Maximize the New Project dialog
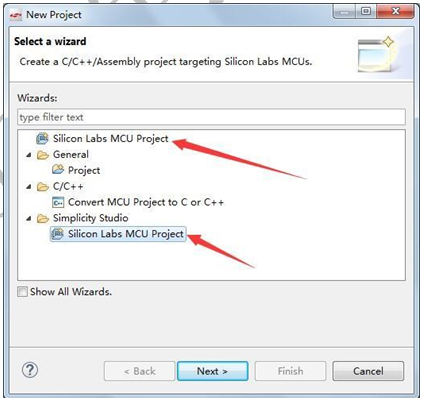The height and width of the screenshot is (398, 424). tap(366, 12)
